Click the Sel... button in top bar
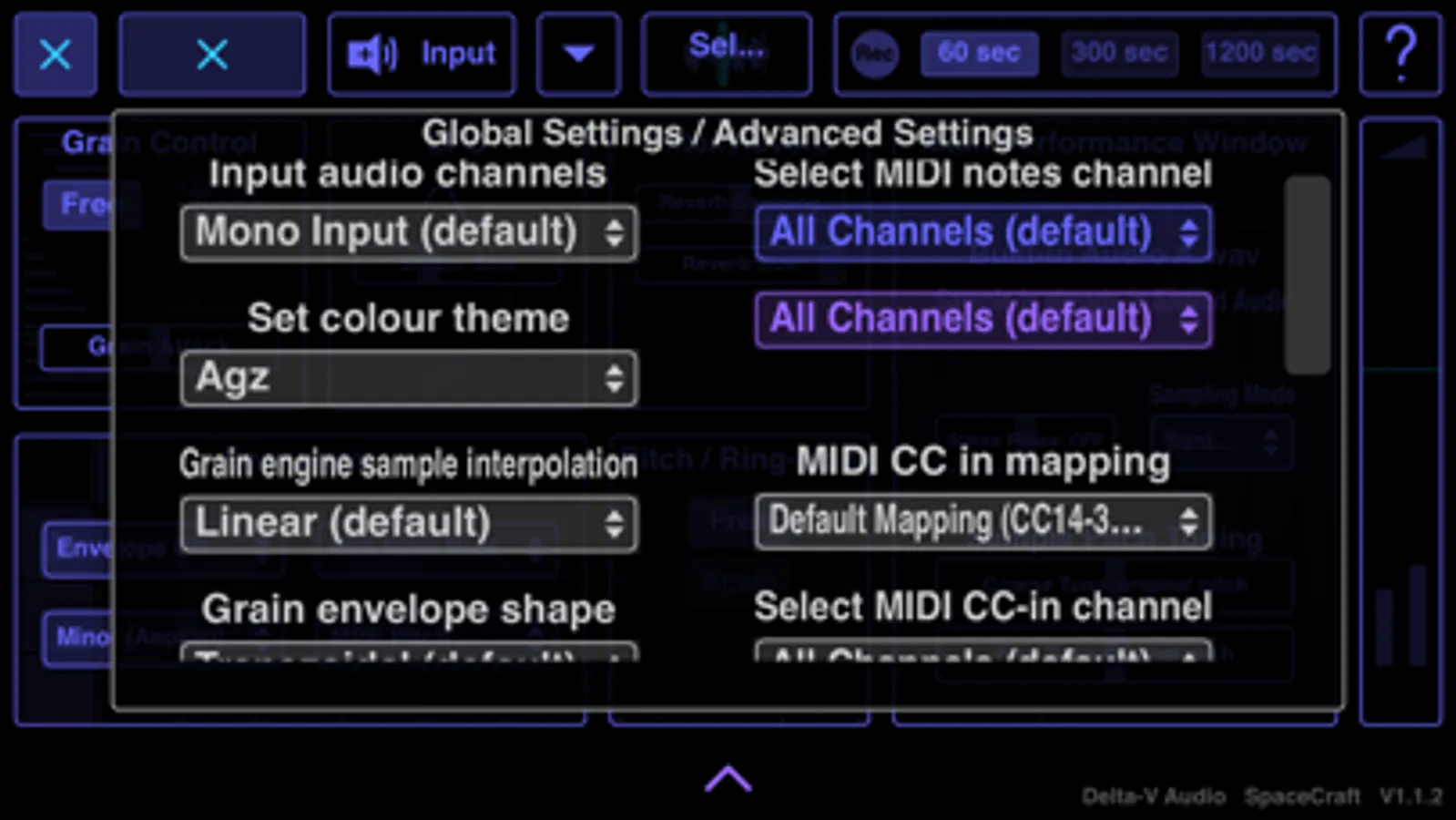 [x=727, y=55]
